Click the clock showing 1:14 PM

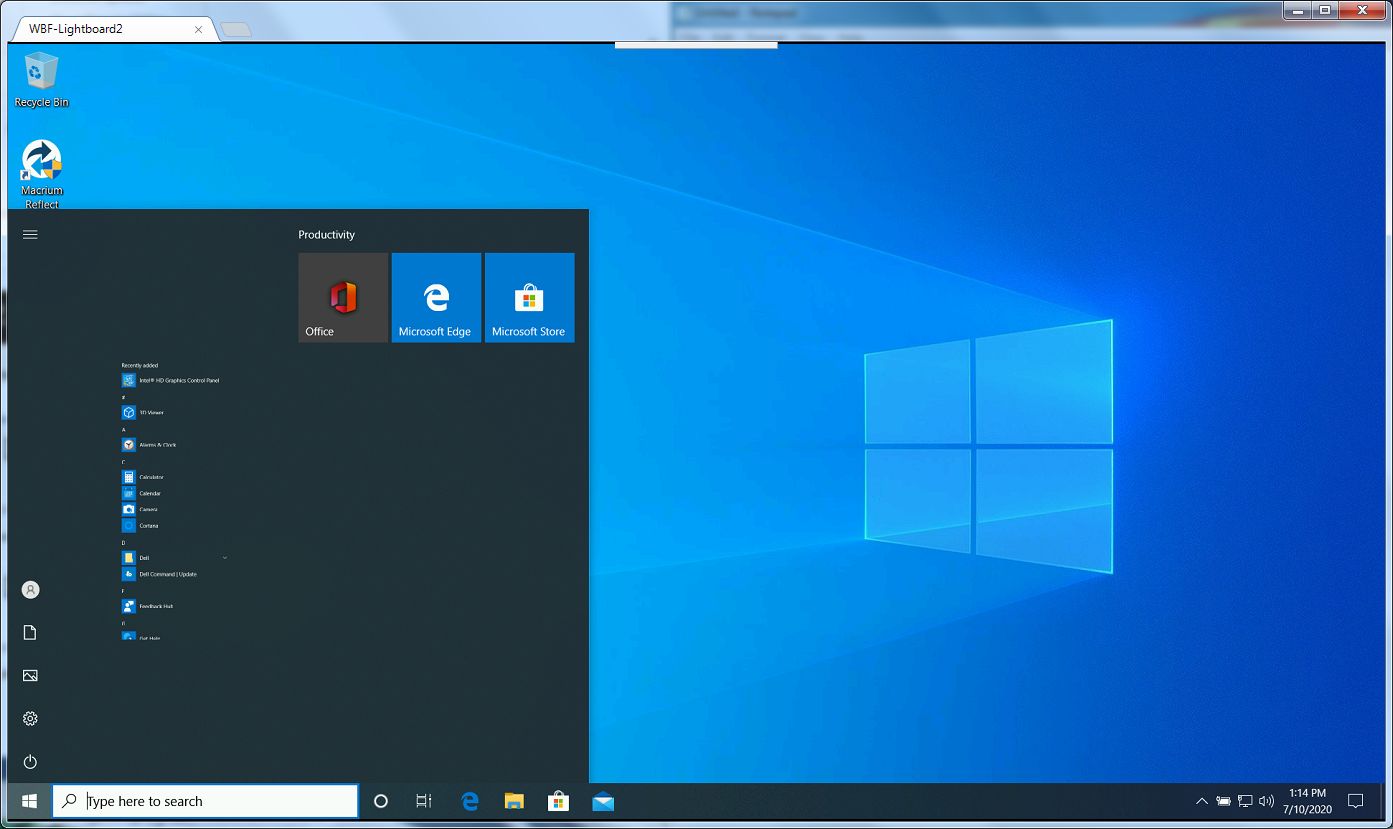point(1308,801)
